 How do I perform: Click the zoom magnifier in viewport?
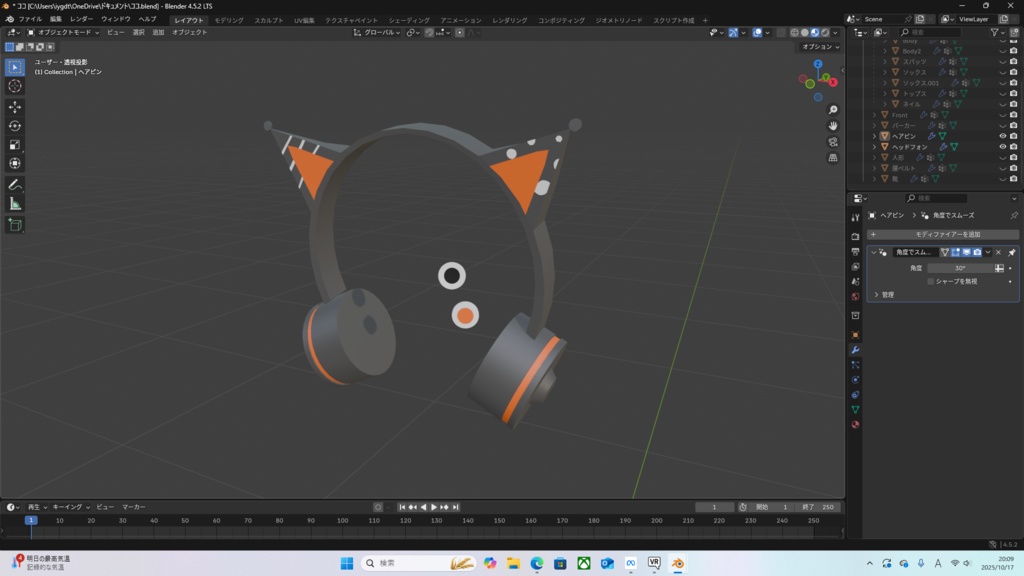[833, 110]
